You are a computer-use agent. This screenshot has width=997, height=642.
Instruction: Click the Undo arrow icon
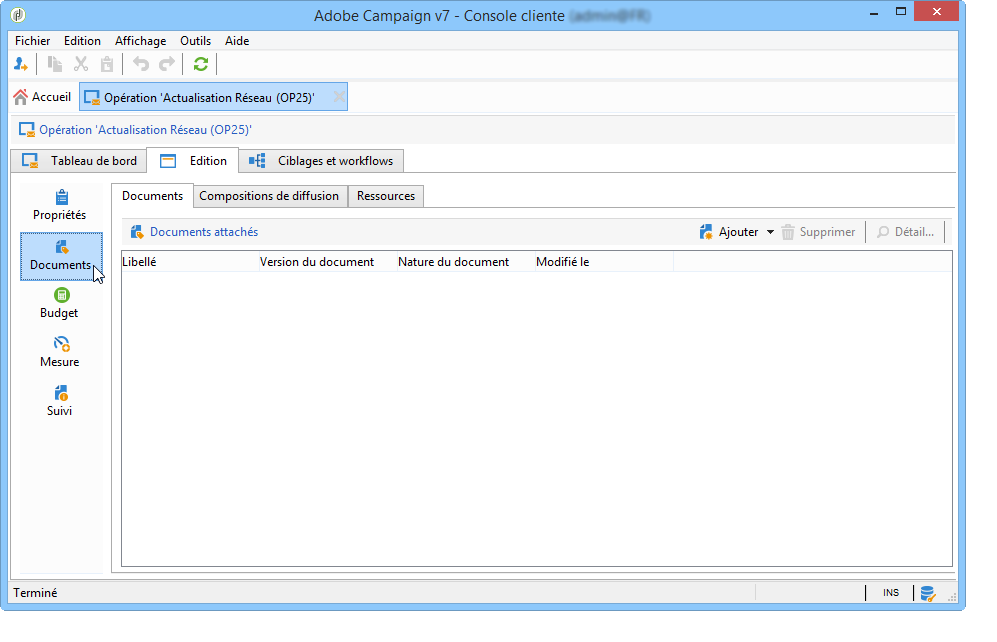click(x=141, y=64)
